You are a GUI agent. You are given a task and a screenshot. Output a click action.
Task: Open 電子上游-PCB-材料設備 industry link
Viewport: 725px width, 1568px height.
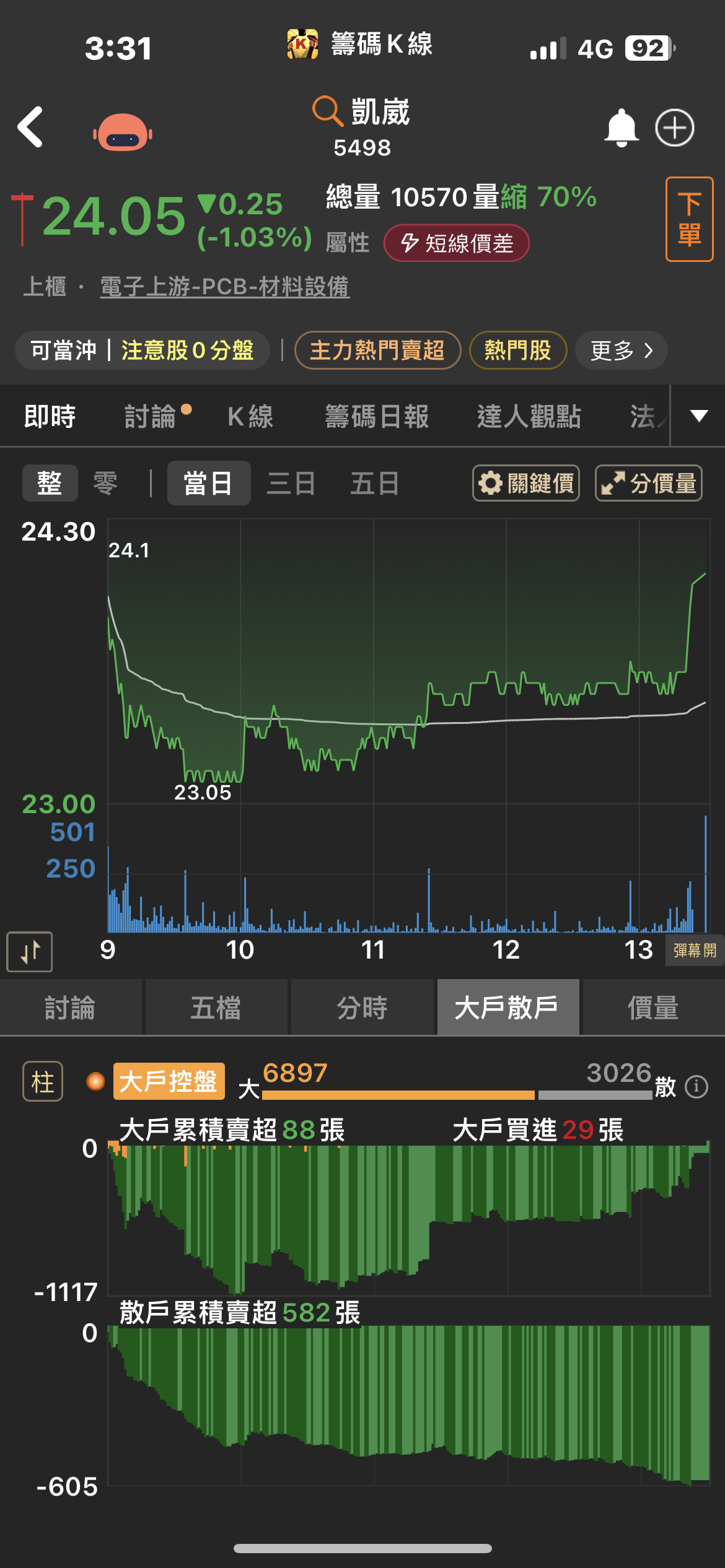[225, 287]
